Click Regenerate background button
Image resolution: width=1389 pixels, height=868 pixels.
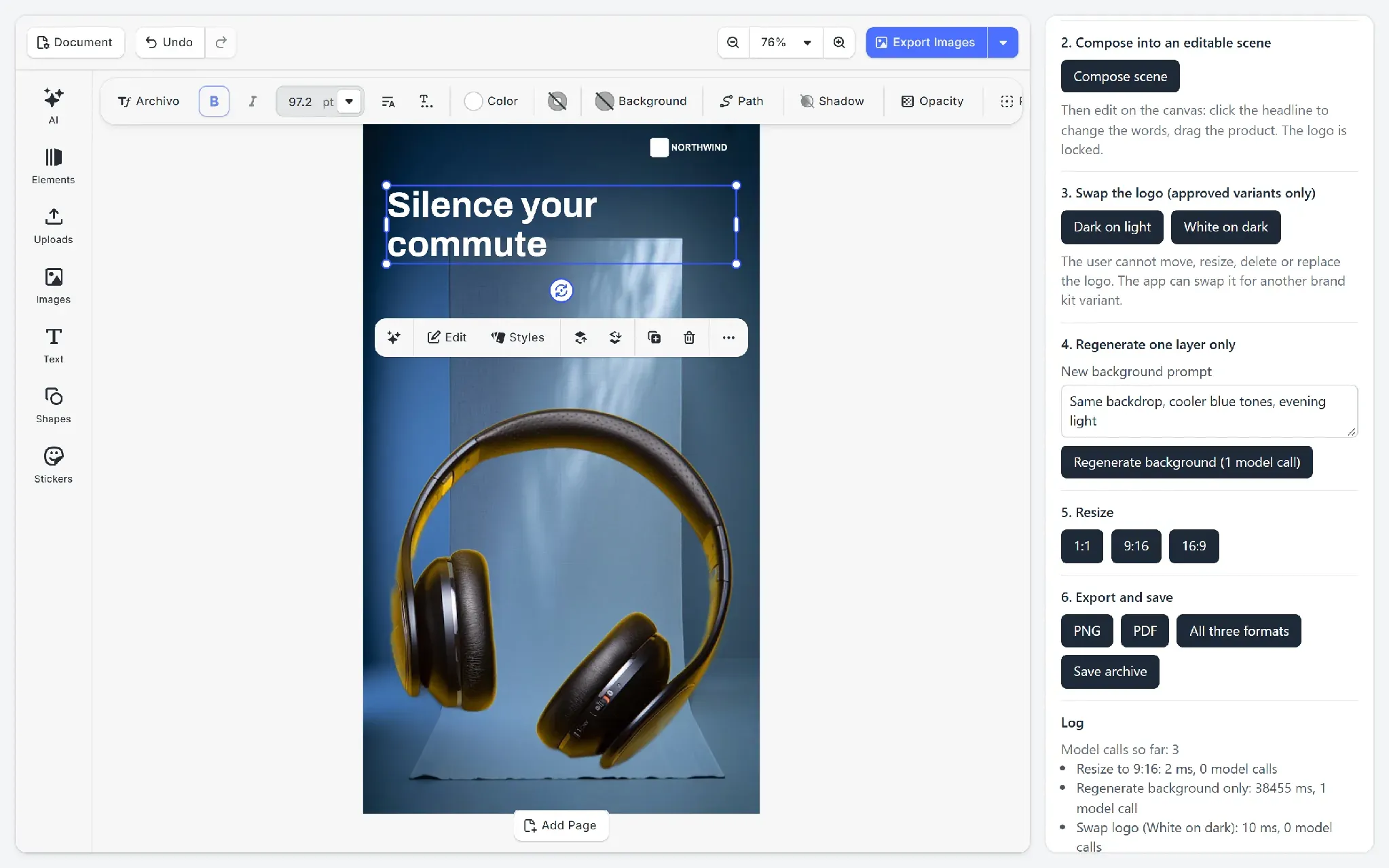[1186, 462]
